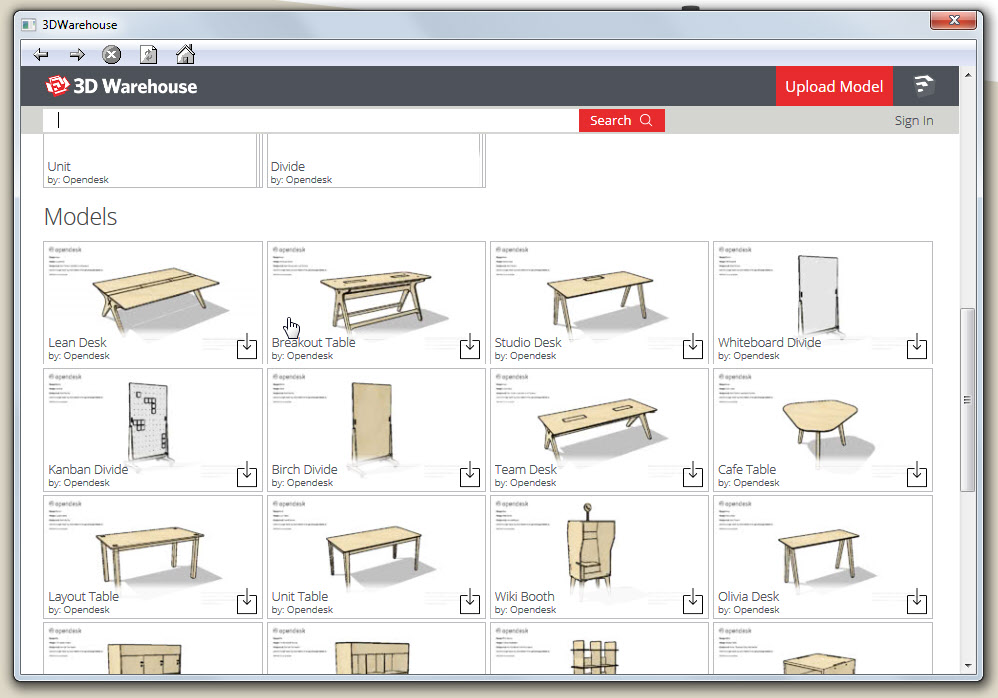Open the Breakout Table title link
This screenshot has height=698, width=998.
pos(313,342)
